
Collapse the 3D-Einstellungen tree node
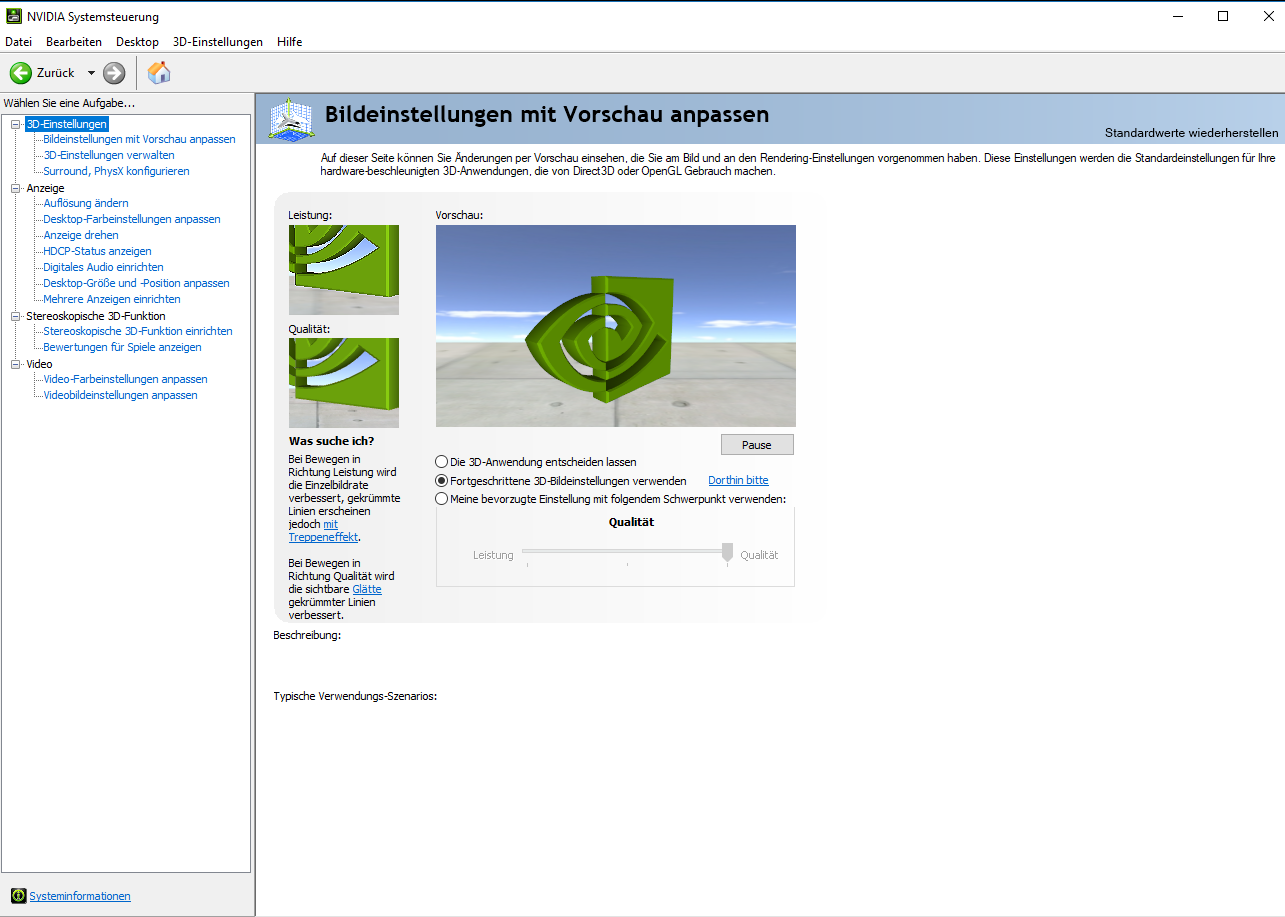click(15, 124)
